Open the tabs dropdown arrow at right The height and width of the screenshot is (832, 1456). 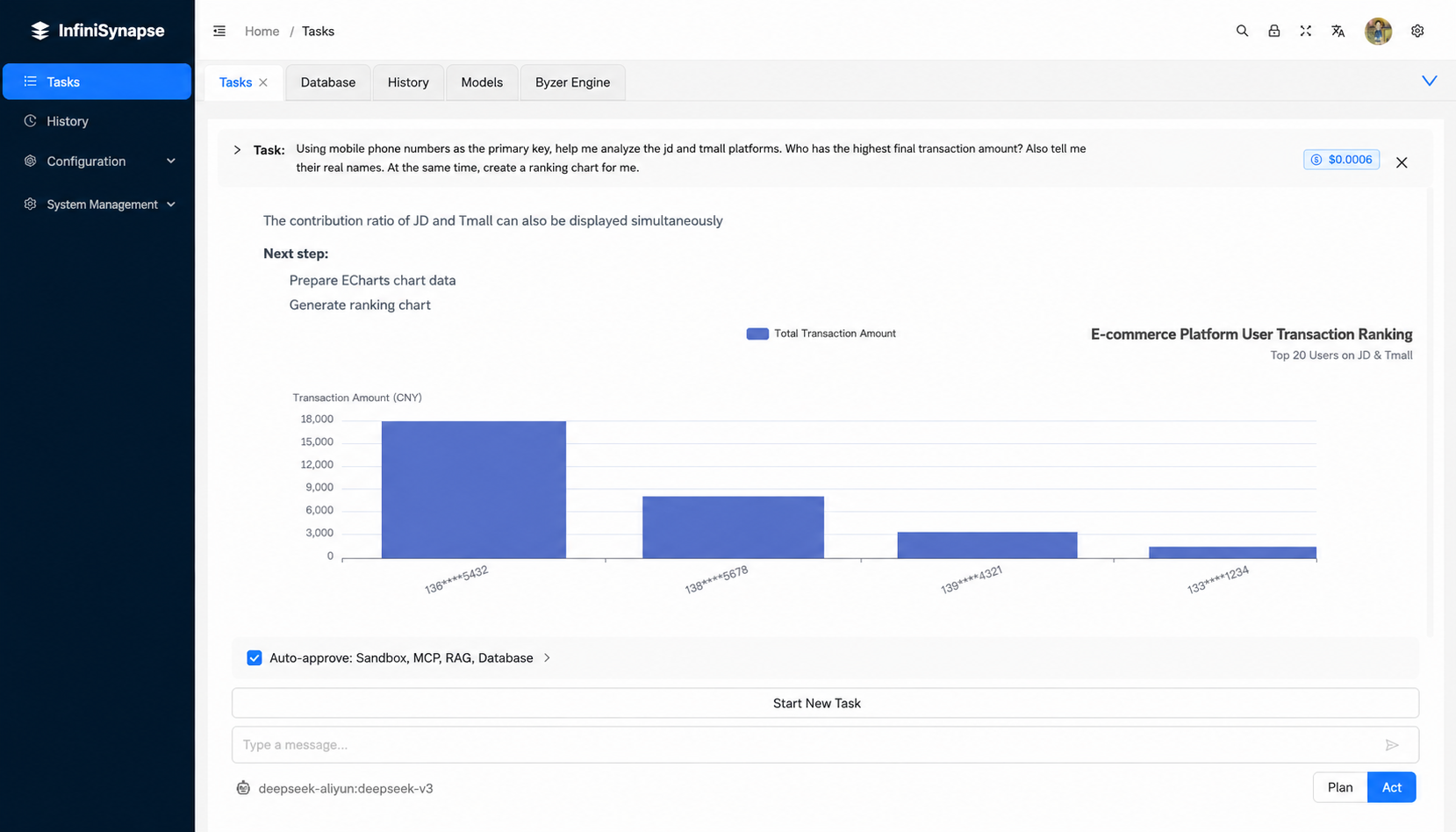1429,81
